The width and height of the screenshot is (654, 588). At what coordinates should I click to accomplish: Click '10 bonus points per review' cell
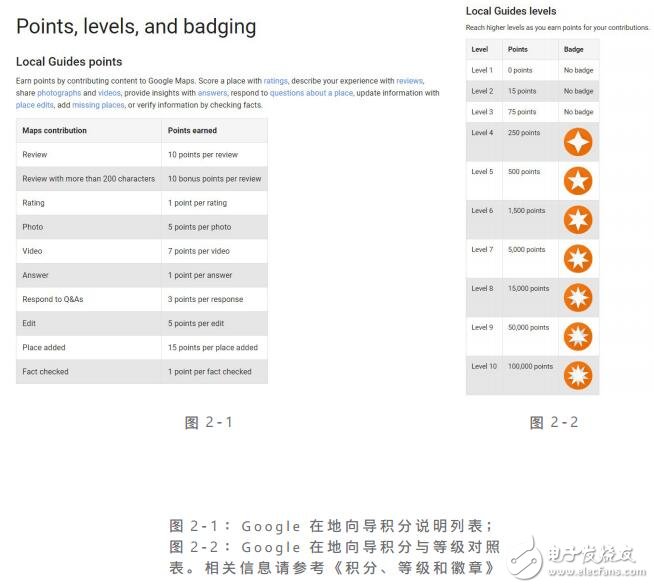[214, 179]
